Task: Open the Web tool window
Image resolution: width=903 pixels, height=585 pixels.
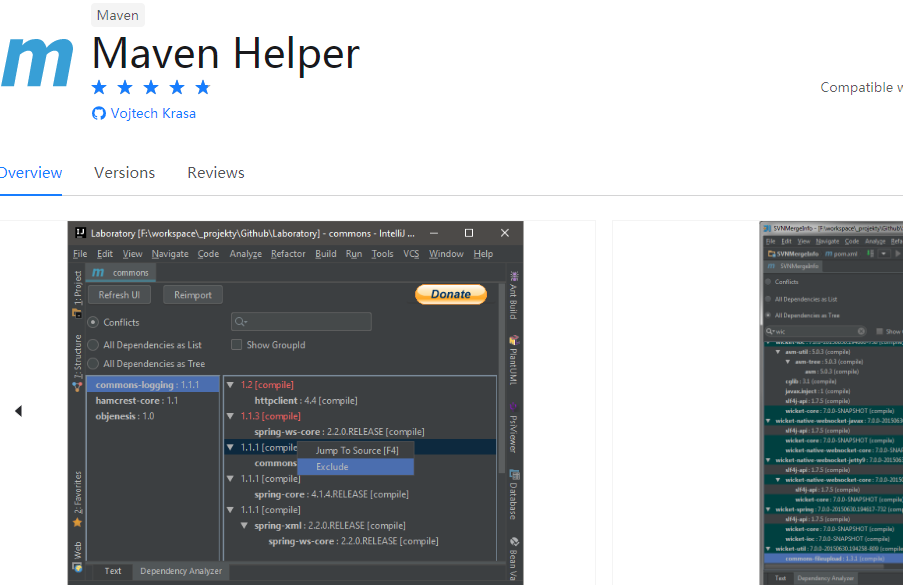Action: tap(77, 556)
